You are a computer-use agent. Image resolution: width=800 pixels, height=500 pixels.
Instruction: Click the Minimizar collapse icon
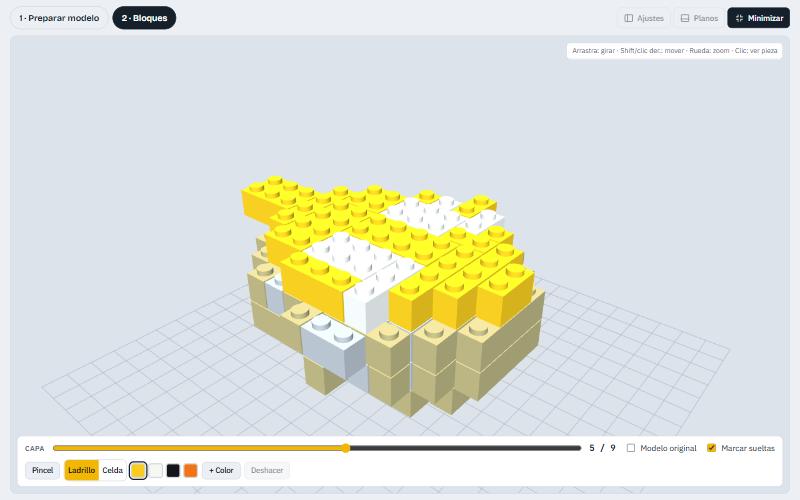click(739, 18)
